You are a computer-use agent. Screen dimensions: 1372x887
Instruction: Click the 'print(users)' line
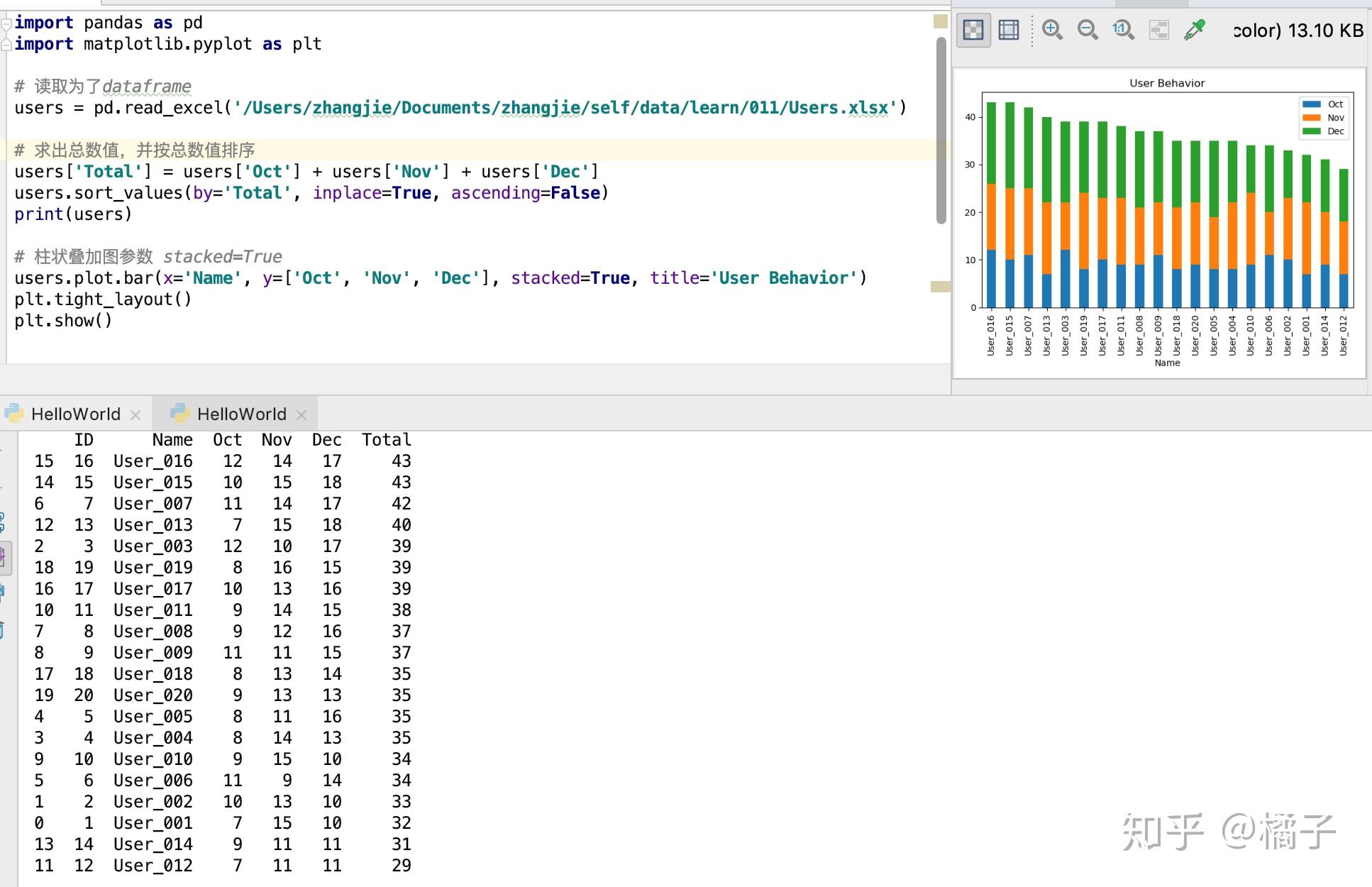click(73, 214)
